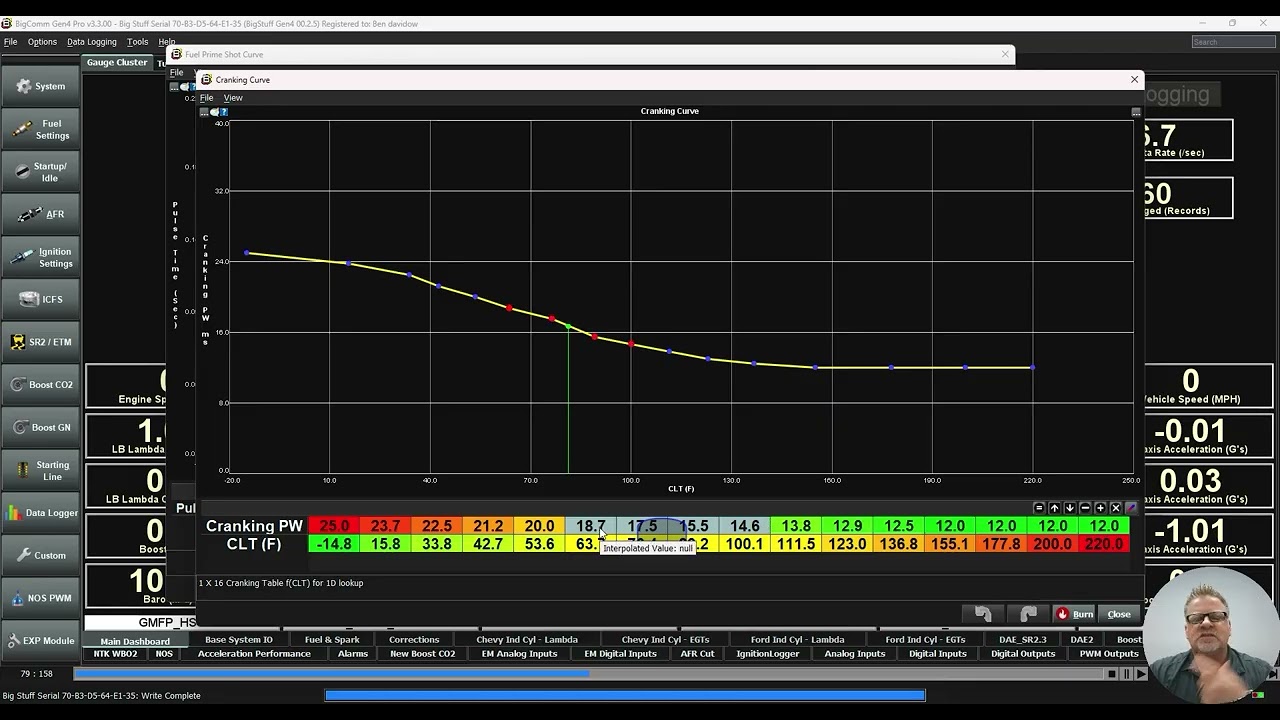Click the Burn button
1280x720 pixels.
1075,614
